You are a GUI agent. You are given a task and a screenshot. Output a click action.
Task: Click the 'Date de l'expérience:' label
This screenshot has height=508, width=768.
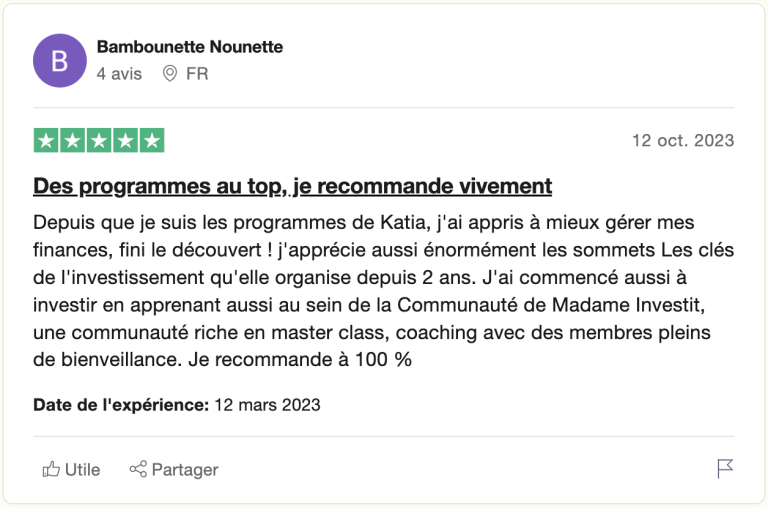tap(121, 405)
